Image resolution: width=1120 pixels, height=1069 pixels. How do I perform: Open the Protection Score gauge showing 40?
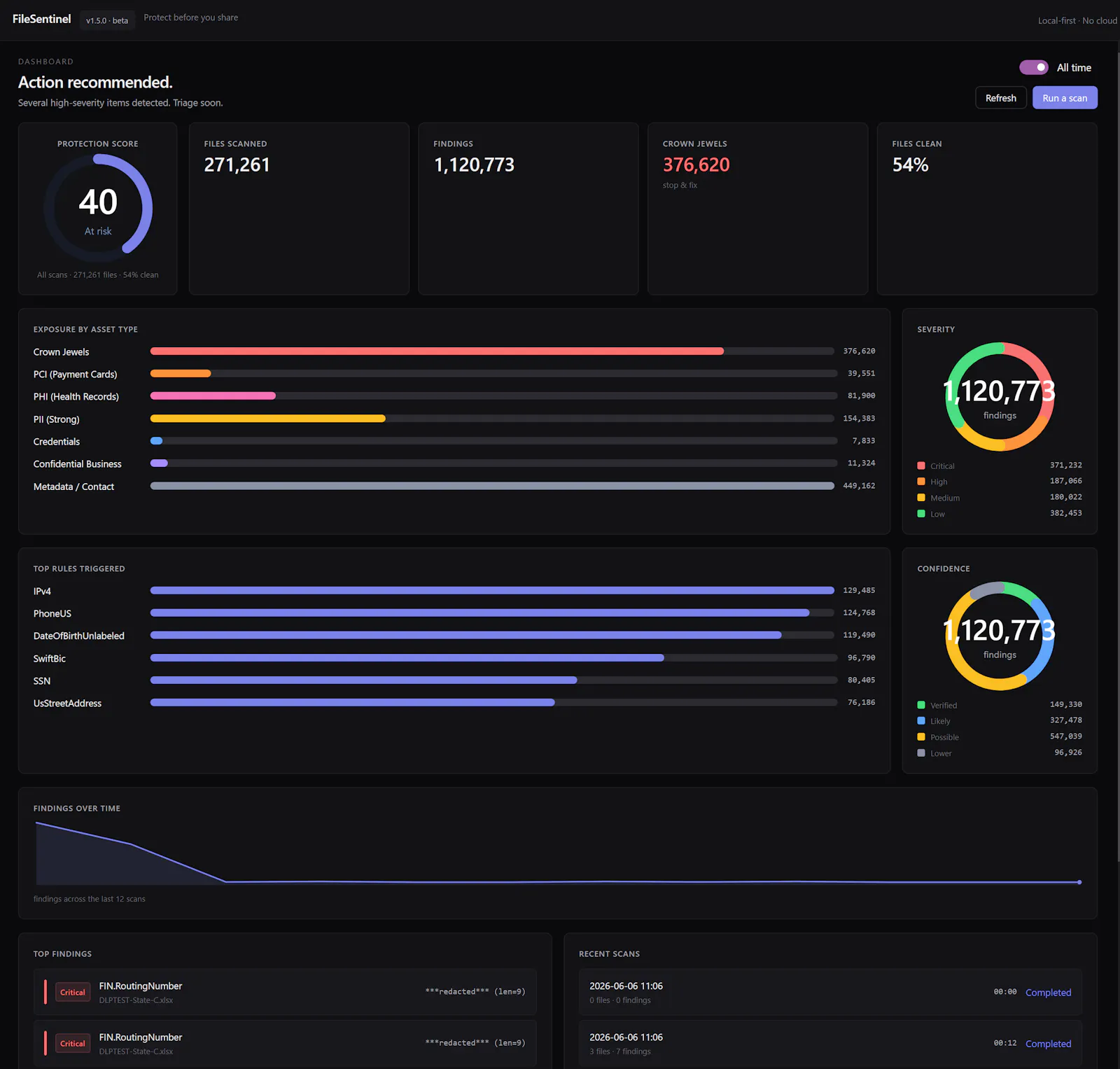click(98, 208)
